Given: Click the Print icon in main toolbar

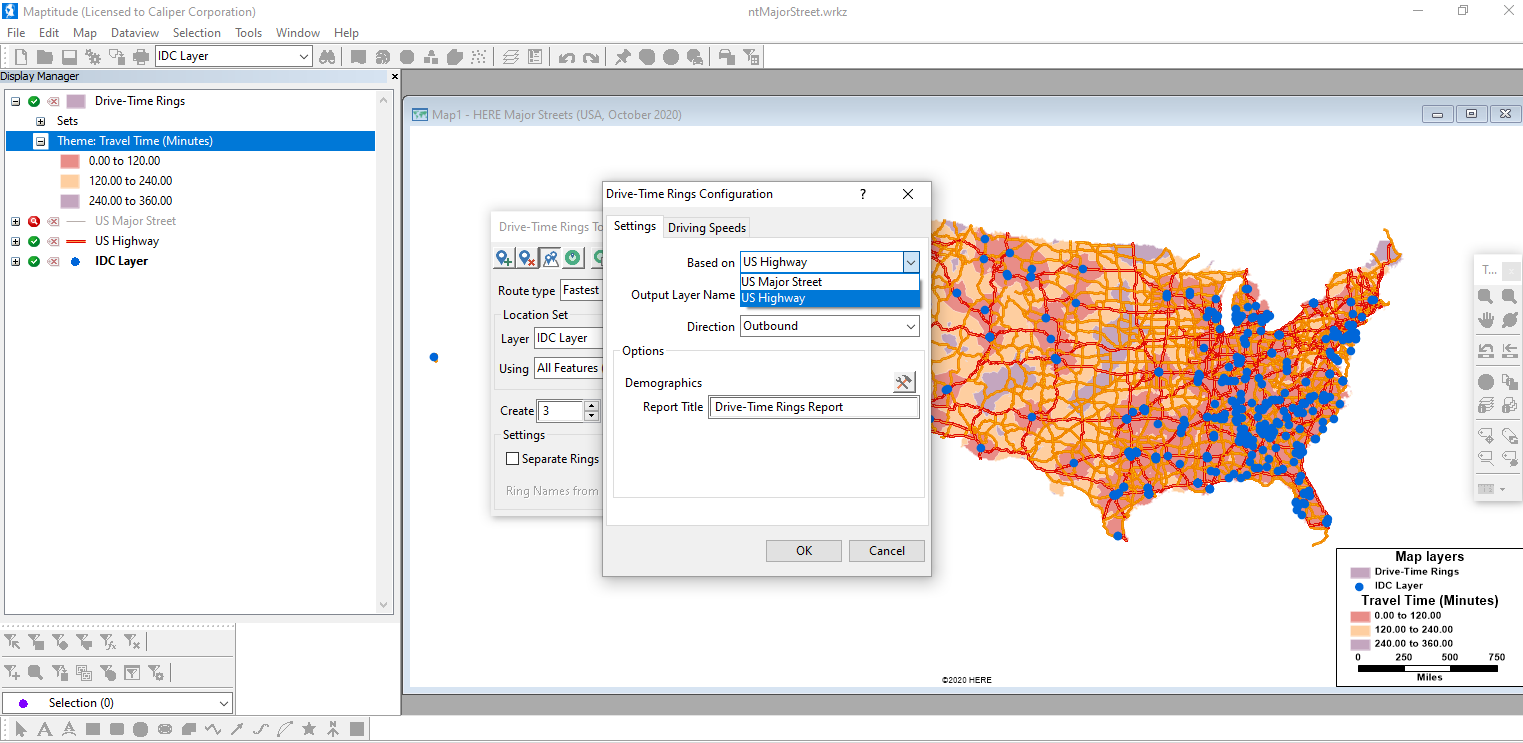Looking at the screenshot, I should (x=141, y=57).
